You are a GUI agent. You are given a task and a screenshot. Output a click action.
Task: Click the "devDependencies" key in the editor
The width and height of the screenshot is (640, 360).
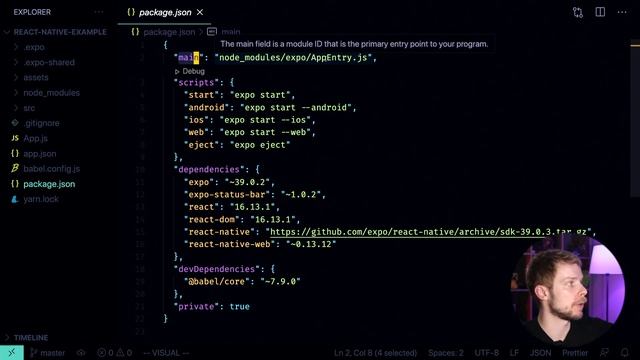pyautogui.click(x=217, y=269)
